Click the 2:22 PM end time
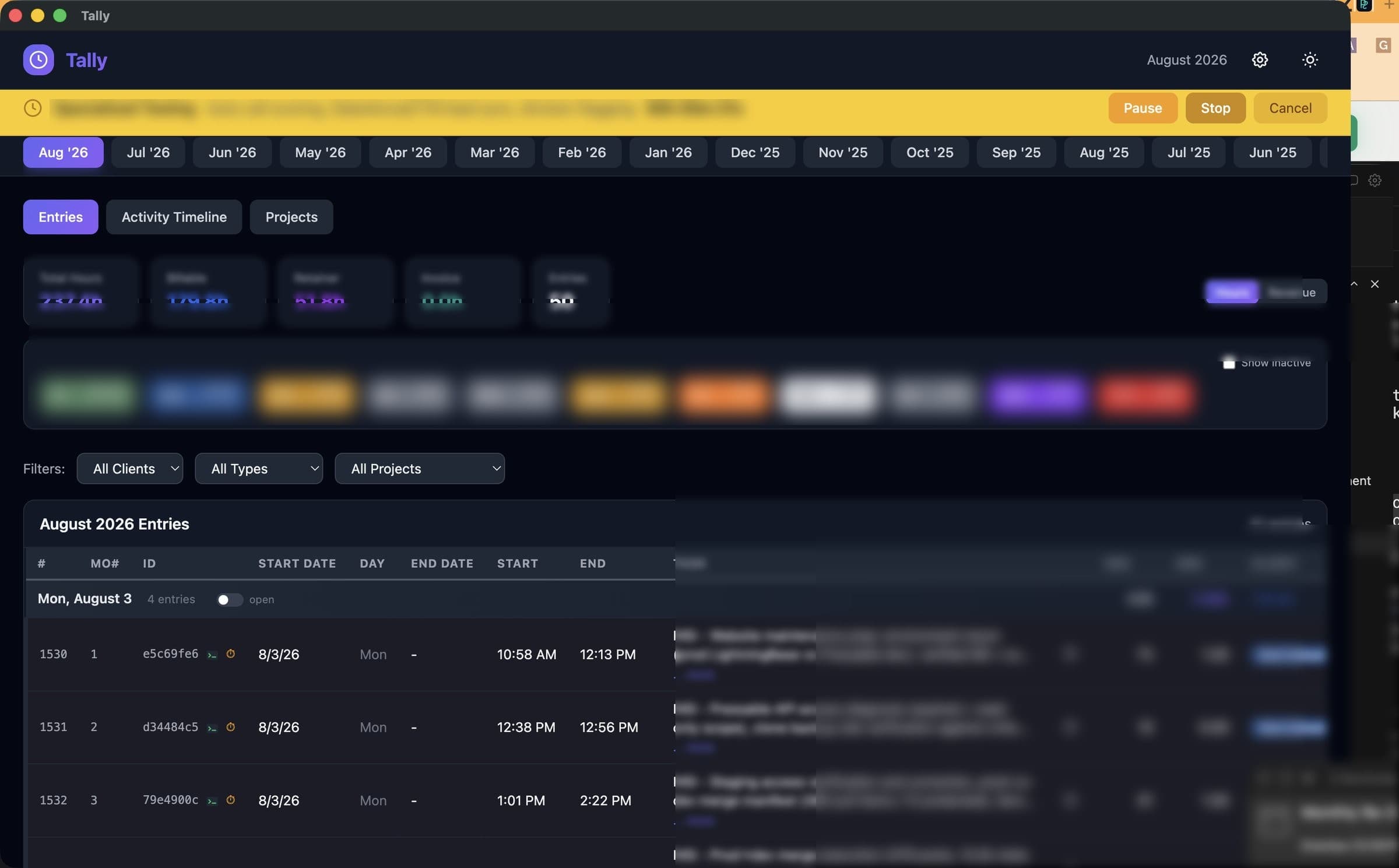The width and height of the screenshot is (1399, 868). coord(605,800)
